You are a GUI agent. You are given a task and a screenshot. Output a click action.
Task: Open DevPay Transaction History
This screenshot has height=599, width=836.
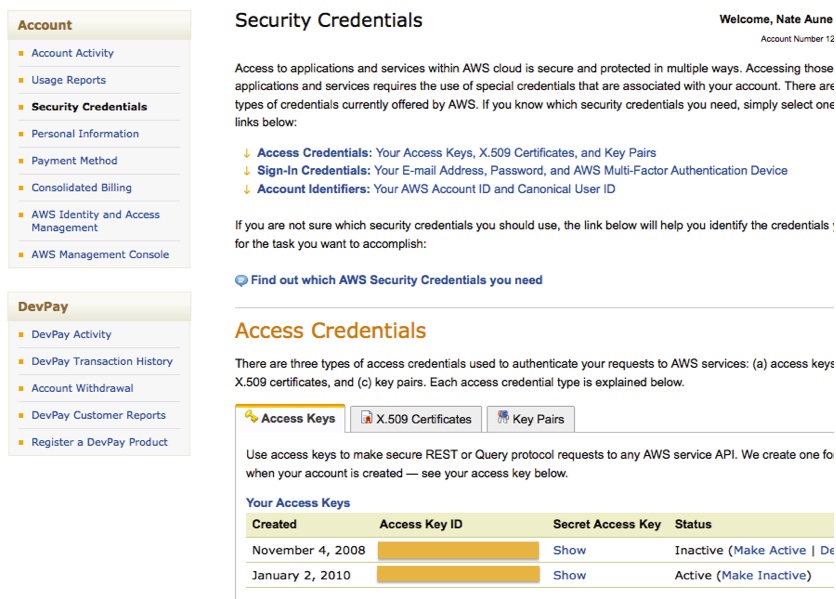coord(101,361)
